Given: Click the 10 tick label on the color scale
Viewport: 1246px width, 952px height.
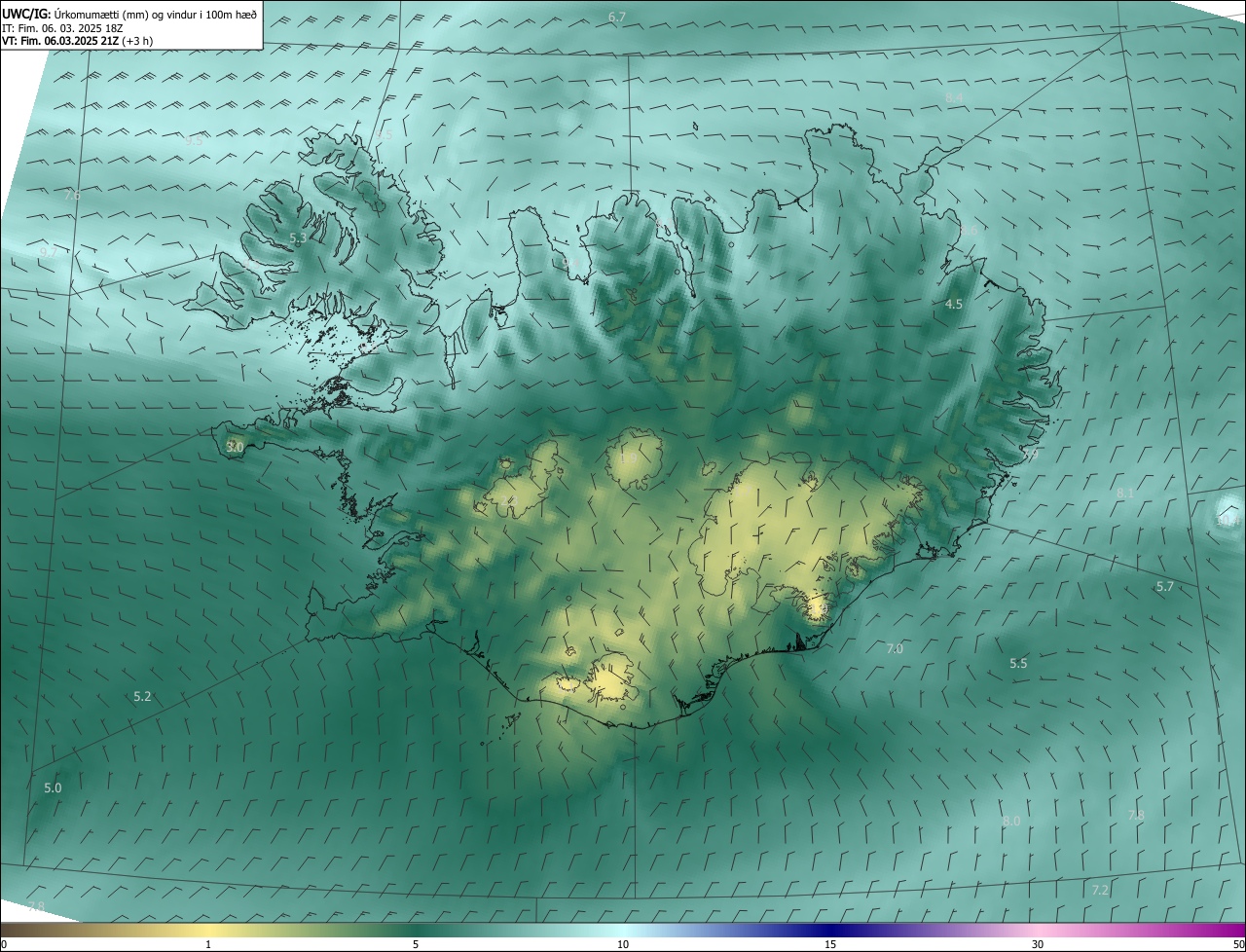Looking at the screenshot, I should point(623,944).
